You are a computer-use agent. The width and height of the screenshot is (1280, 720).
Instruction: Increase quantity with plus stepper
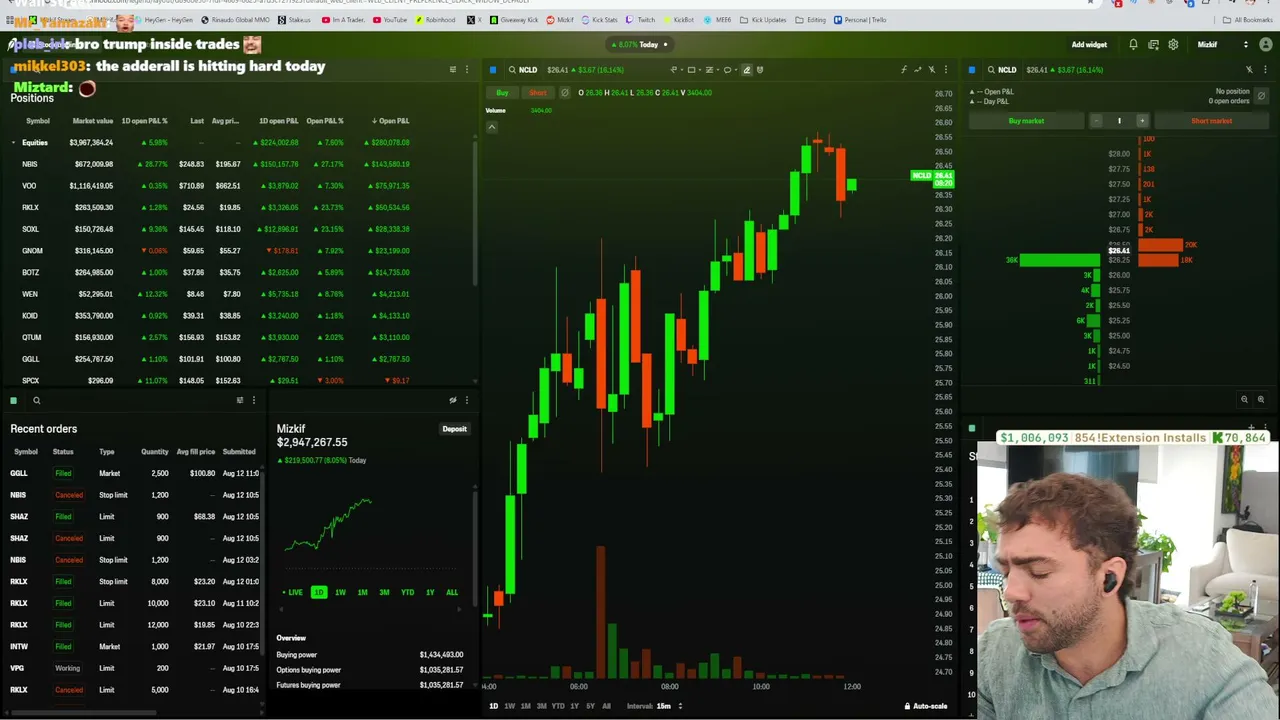1142,121
